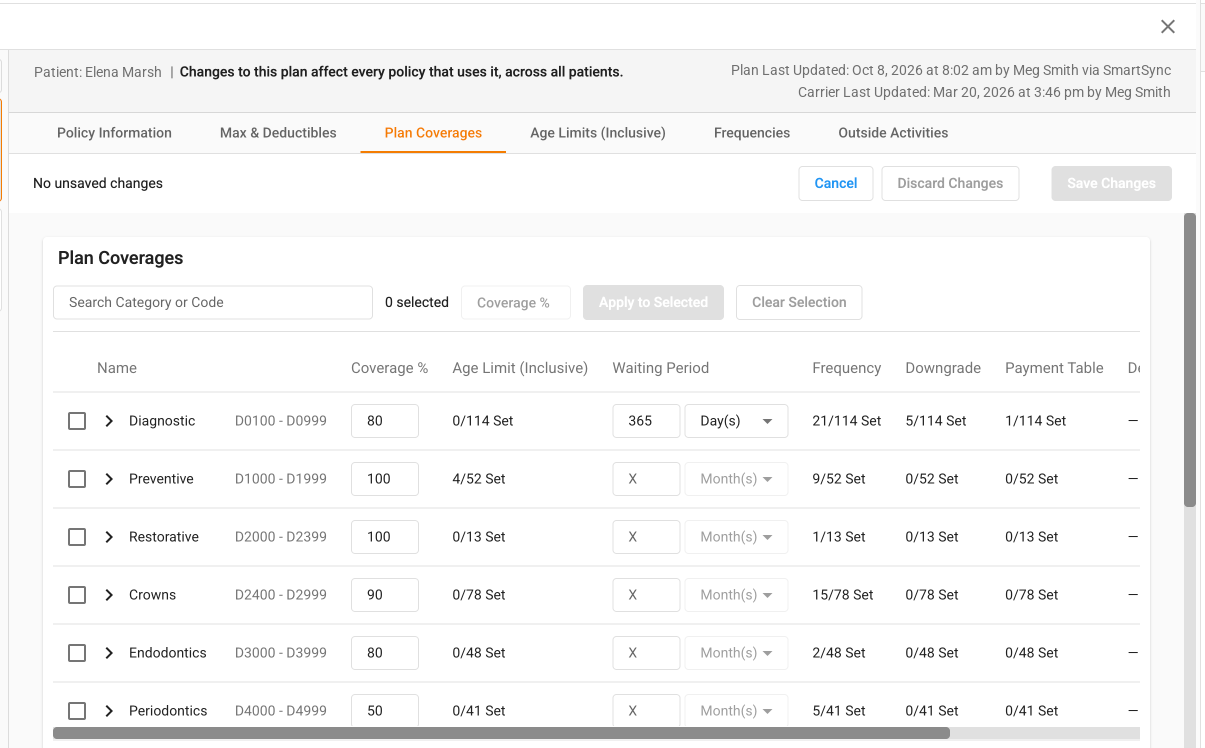Image resolution: width=1205 pixels, height=748 pixels.
Task: Open the Frequencies tab
Action: 752,133
